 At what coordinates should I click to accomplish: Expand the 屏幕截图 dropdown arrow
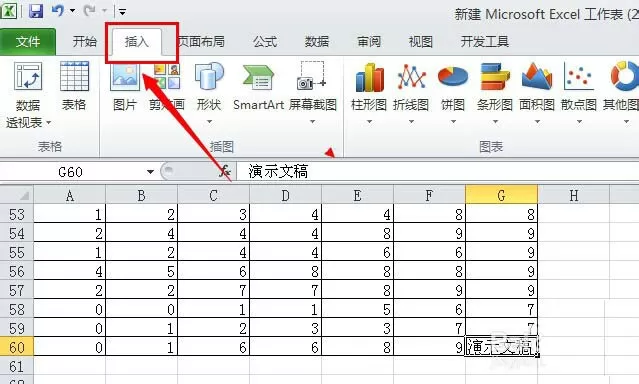pos(313,121)
